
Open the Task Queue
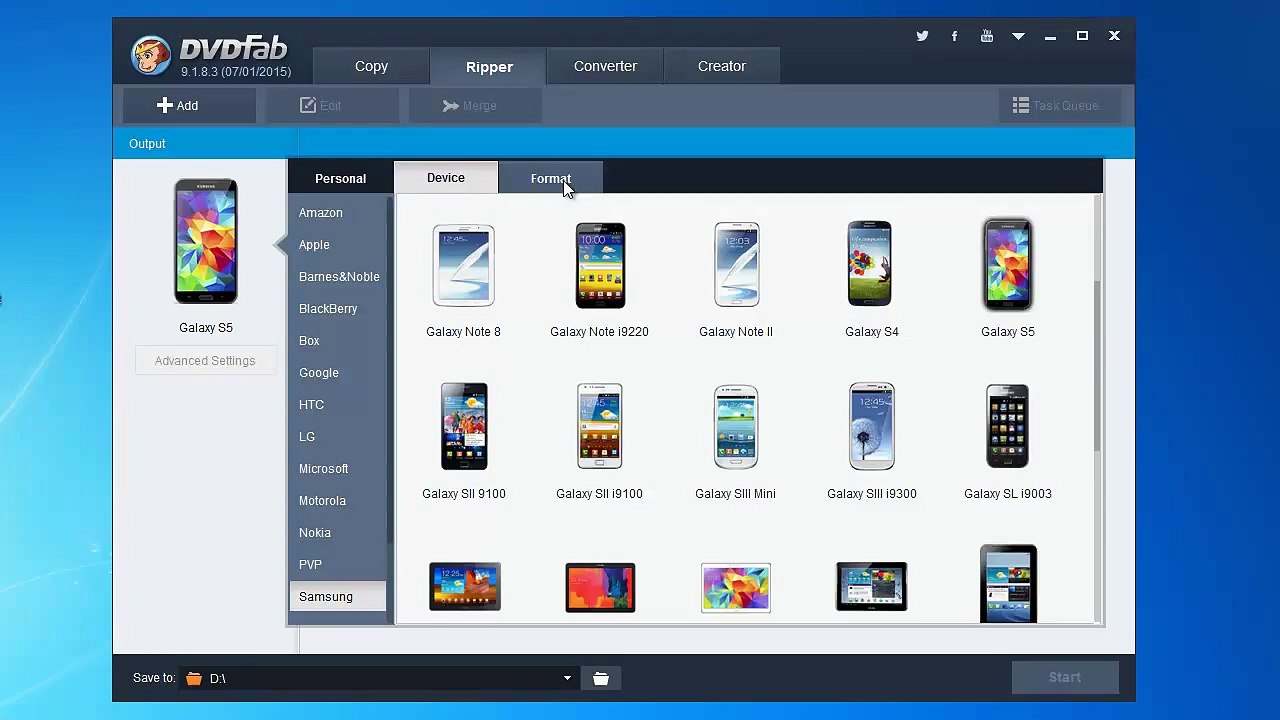[x=1059, y=105]
